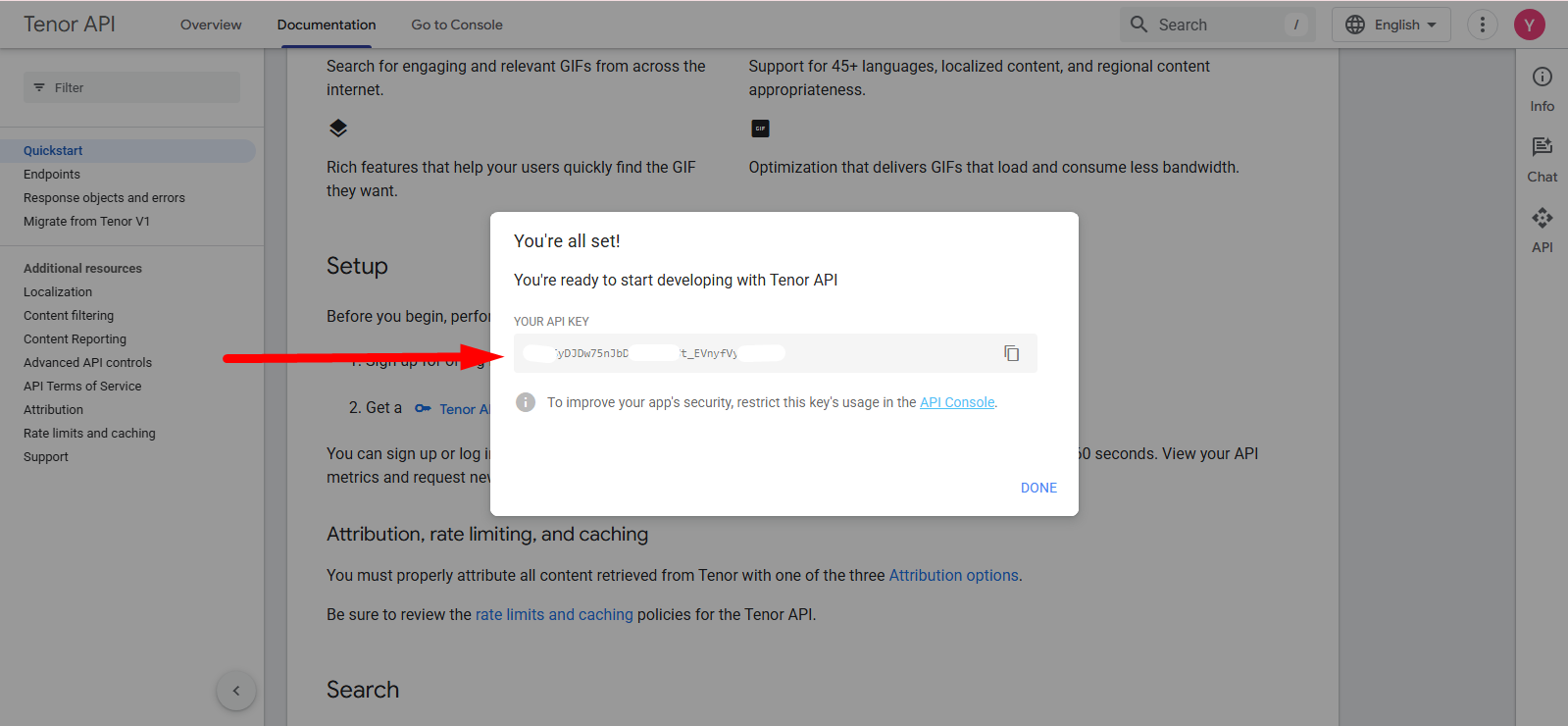Collapse the sidebar with the chevron button
Screen dimensions: 1568x726
pyautogui.click(x=236, y=691)
